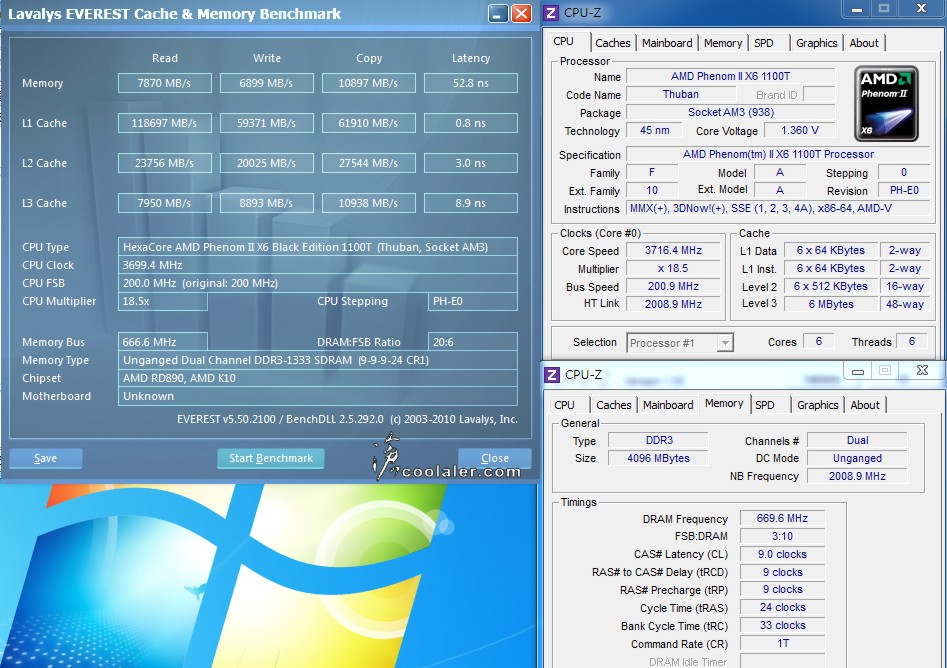947x668 pixels.
Task: Click Bank Cycle Time value 33 clocks
Action: (x=782, y=625)
